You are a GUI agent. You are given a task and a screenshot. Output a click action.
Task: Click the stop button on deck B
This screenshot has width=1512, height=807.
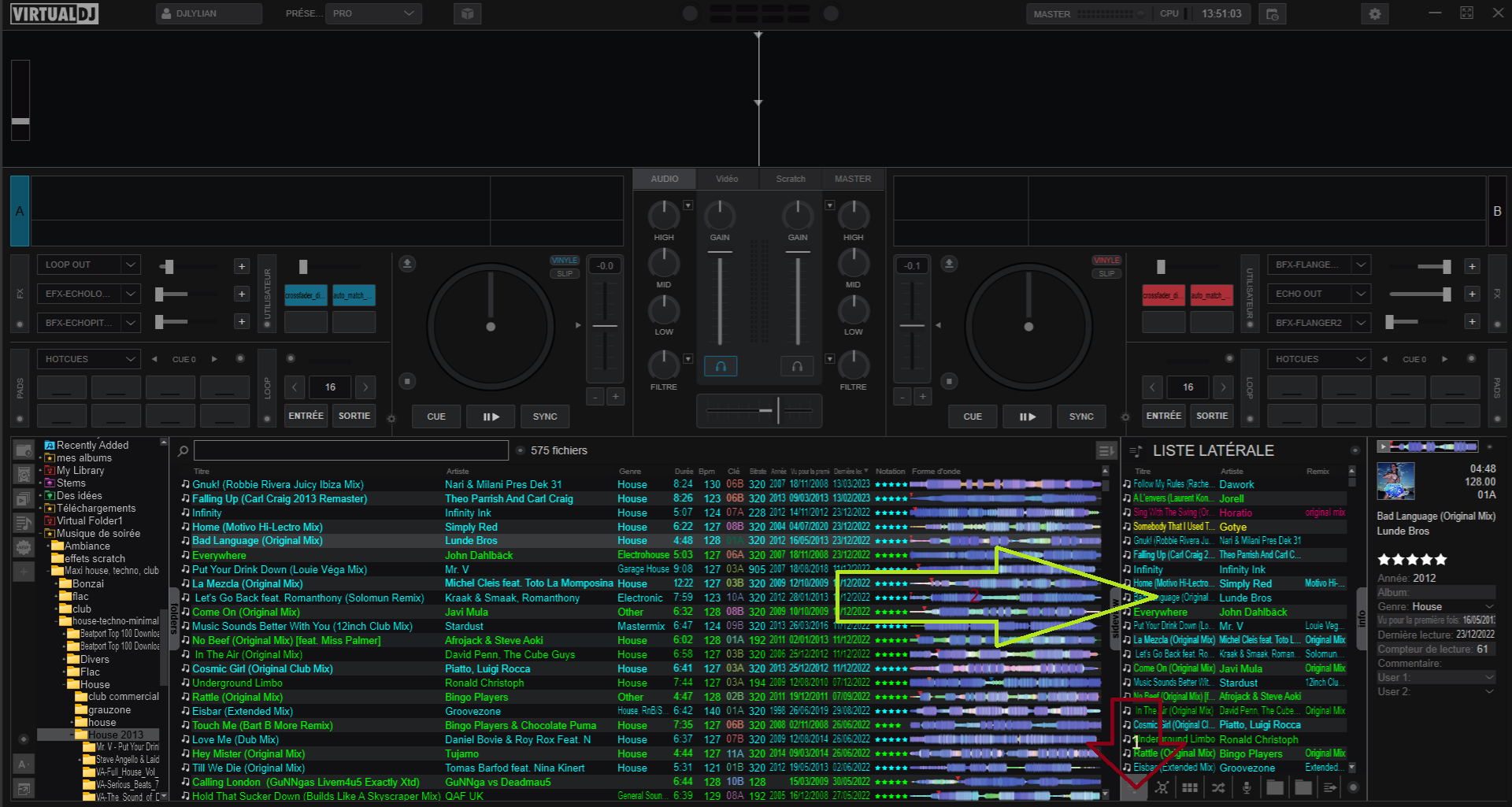click(x=949, y=381)
